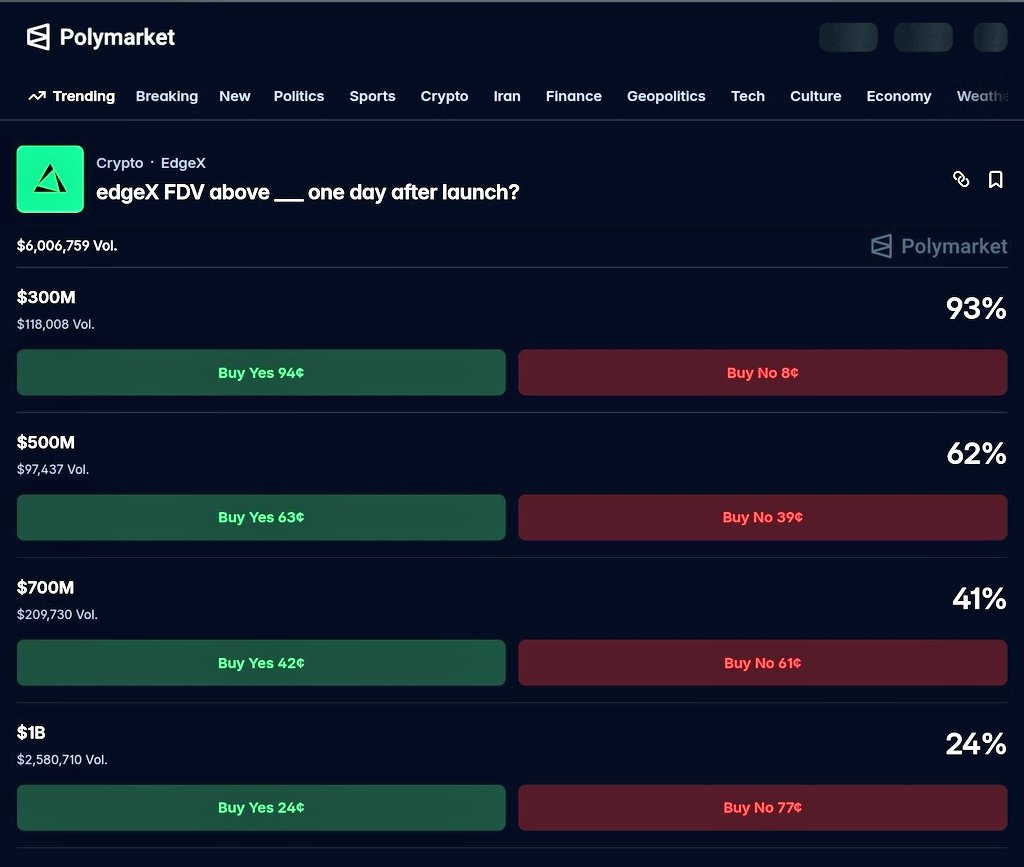Click Buy Yes 24¢ for $1B

(x=261, y=808)
